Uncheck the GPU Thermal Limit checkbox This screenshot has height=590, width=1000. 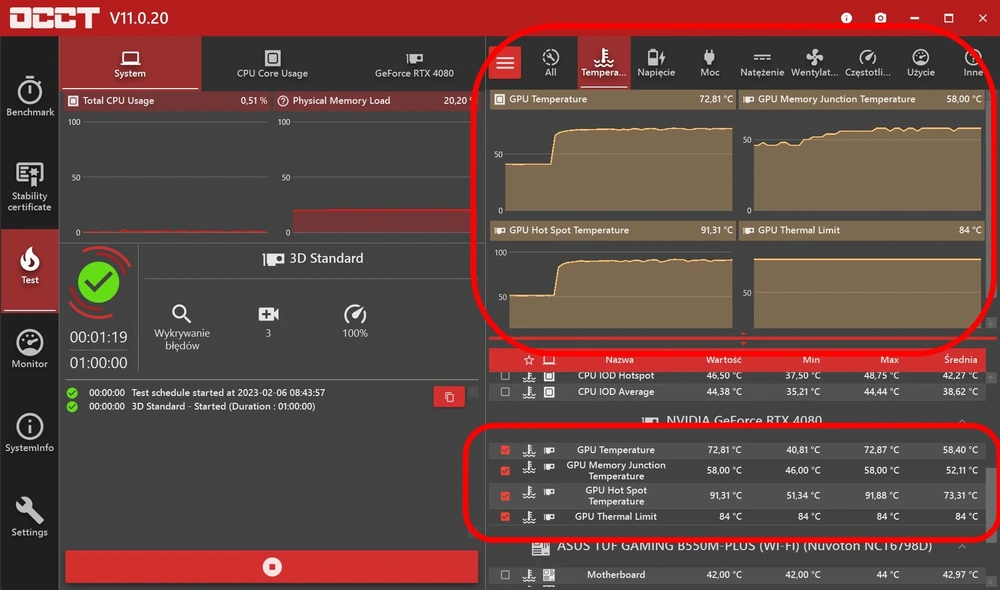tap(505, 517)
